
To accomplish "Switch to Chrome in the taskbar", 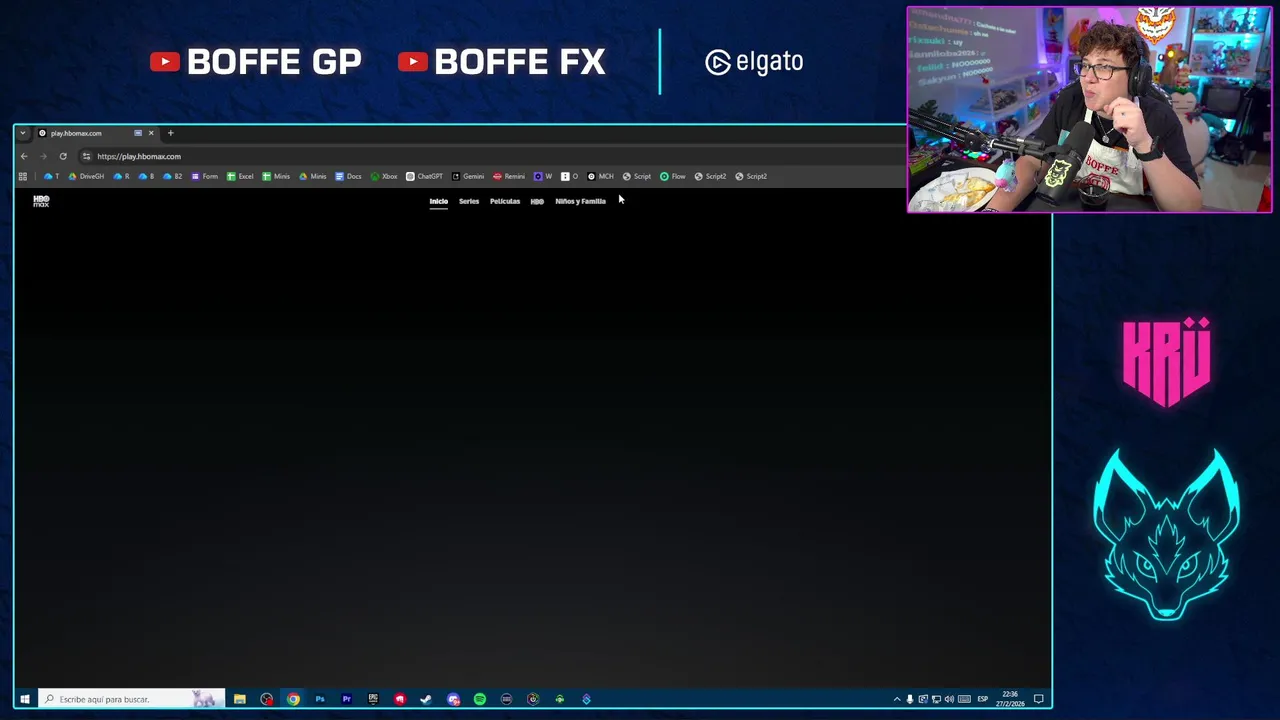I will coord(293,699).
